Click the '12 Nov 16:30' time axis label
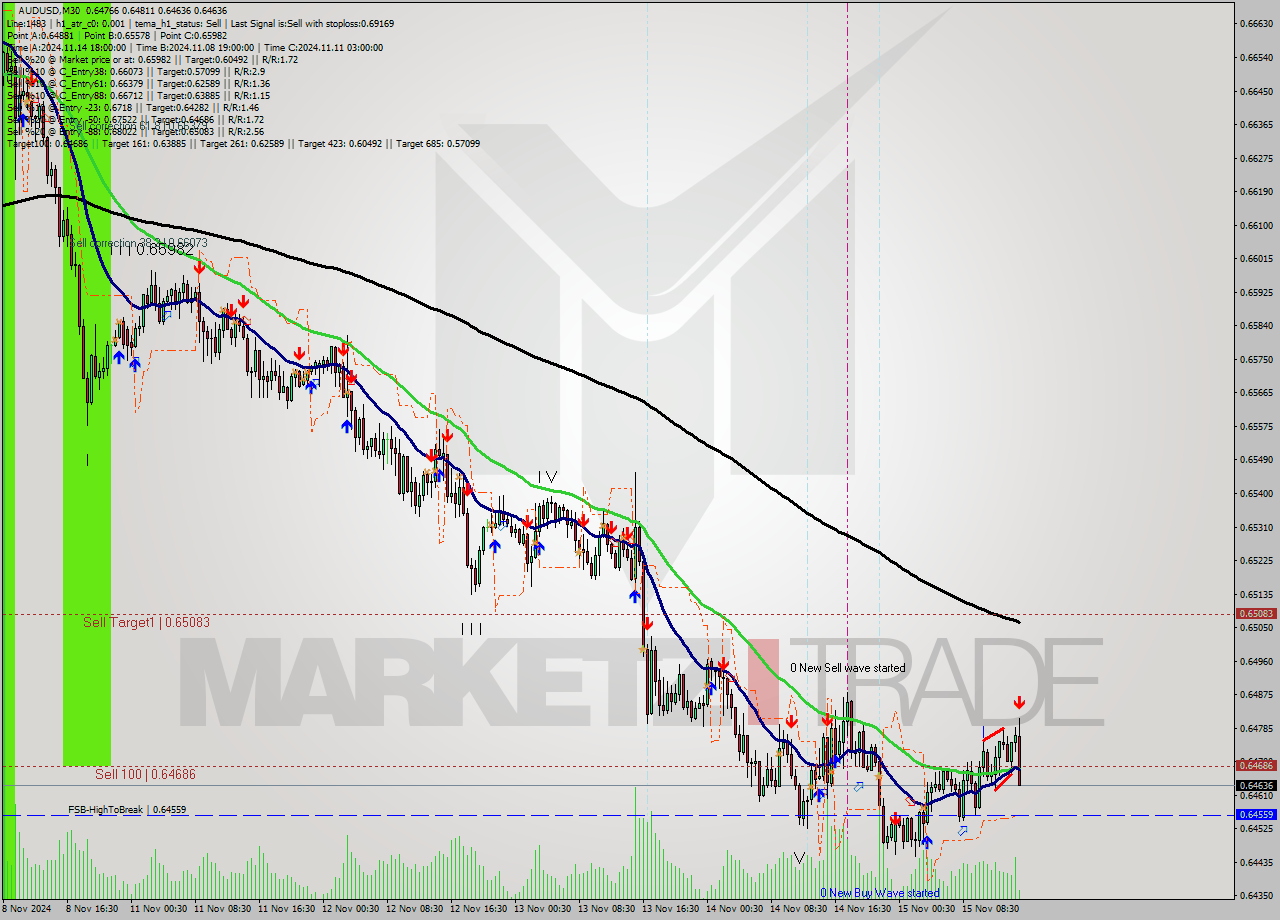Image resolution: width=1280 pixels, height=920 pixels. (x=479, y=909)
